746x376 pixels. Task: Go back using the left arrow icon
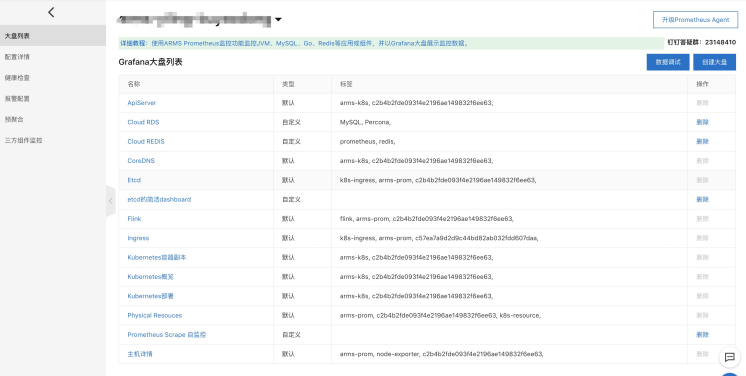pos(51,12)
